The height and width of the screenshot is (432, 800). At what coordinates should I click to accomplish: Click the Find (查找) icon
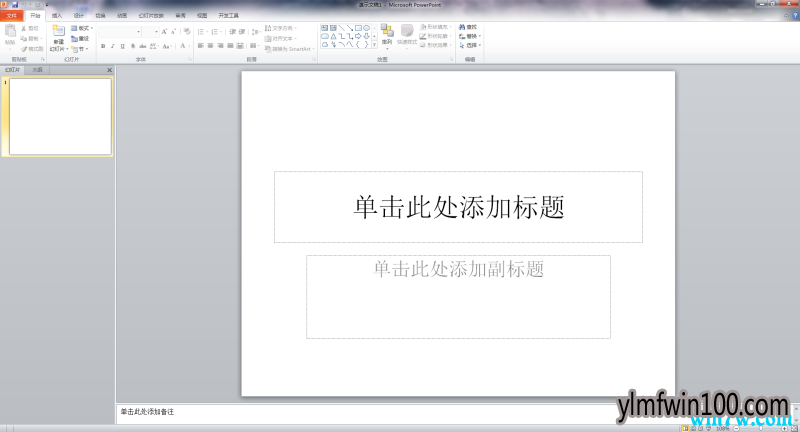pos(468,27)
